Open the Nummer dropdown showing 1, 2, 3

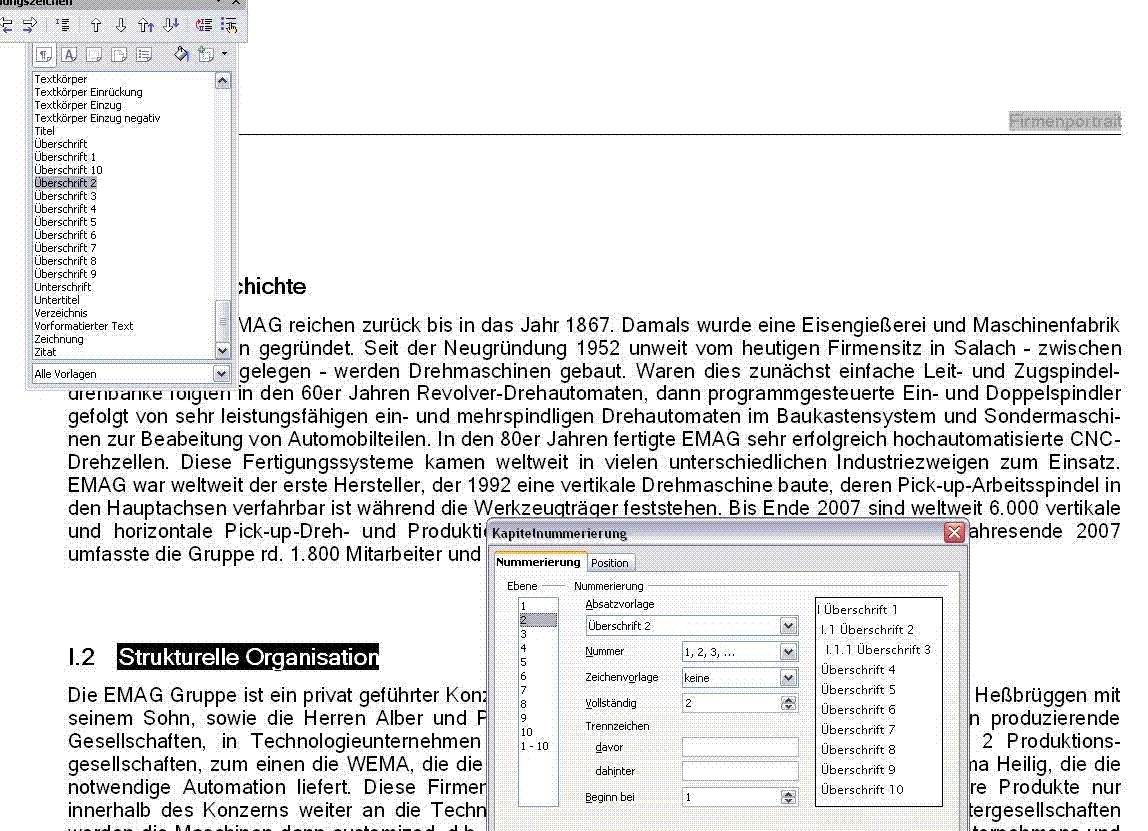(x=789, y=651)
